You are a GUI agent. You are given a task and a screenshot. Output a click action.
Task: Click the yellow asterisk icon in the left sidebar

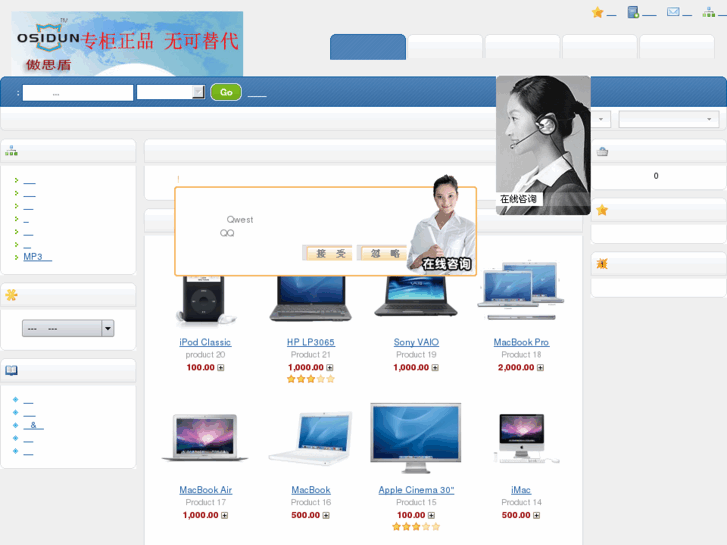11,295
